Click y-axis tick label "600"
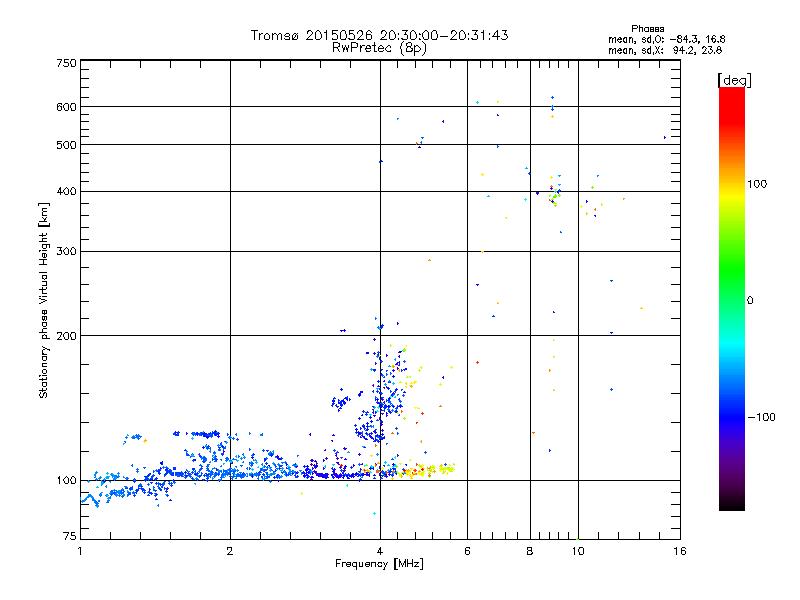 (x=66, y=107)
